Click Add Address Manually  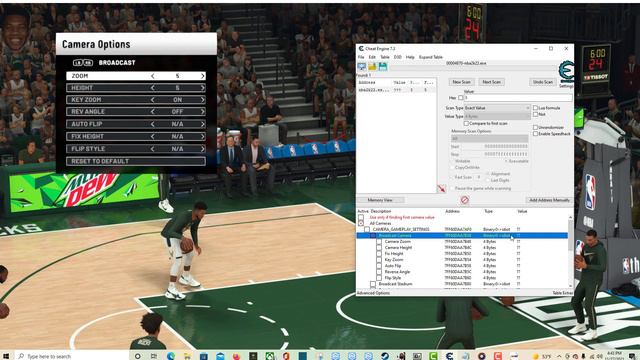click(x=549, y=200)
